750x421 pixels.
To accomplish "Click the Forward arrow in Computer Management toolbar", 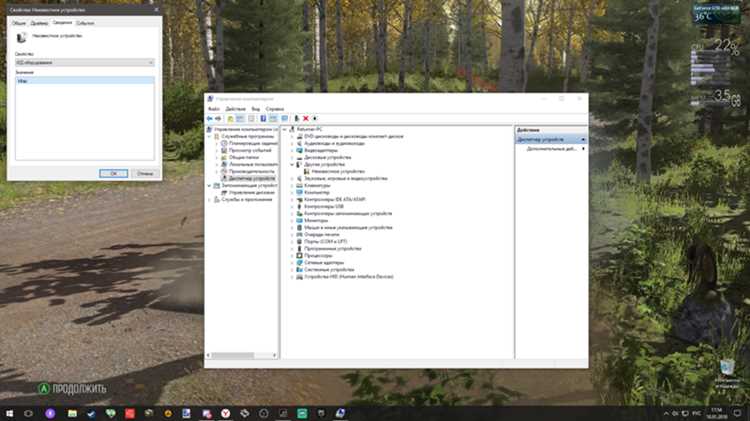I will coord(218,119).
